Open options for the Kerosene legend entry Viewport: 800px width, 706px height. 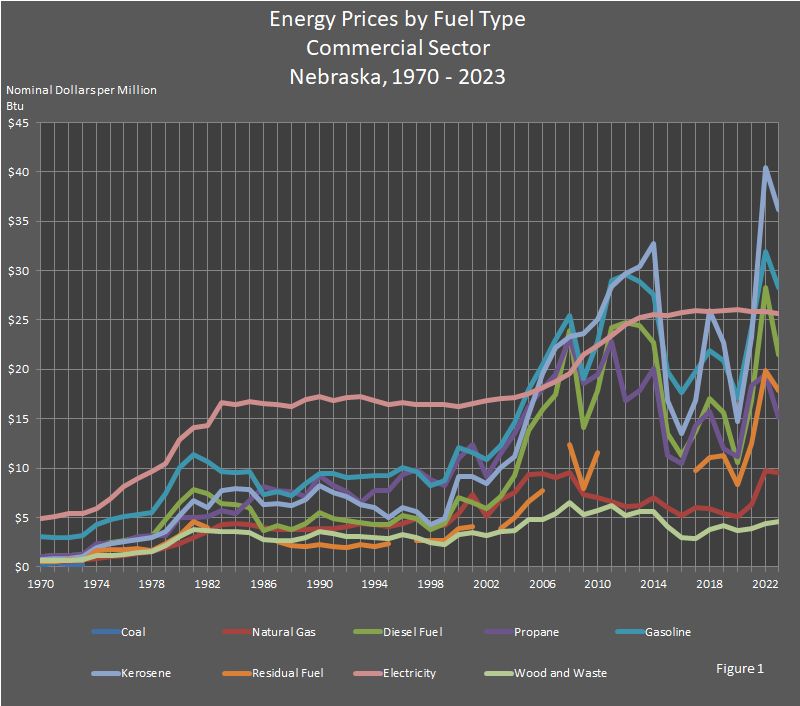click(x=105, y=673)
